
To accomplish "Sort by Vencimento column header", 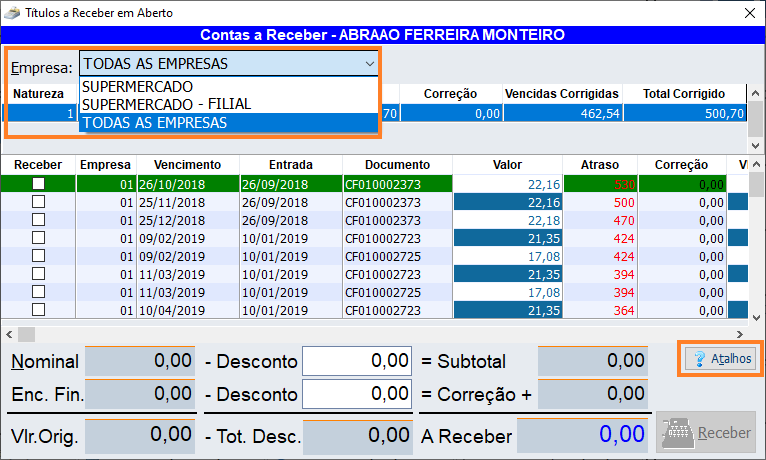I will tap(188, 165).
